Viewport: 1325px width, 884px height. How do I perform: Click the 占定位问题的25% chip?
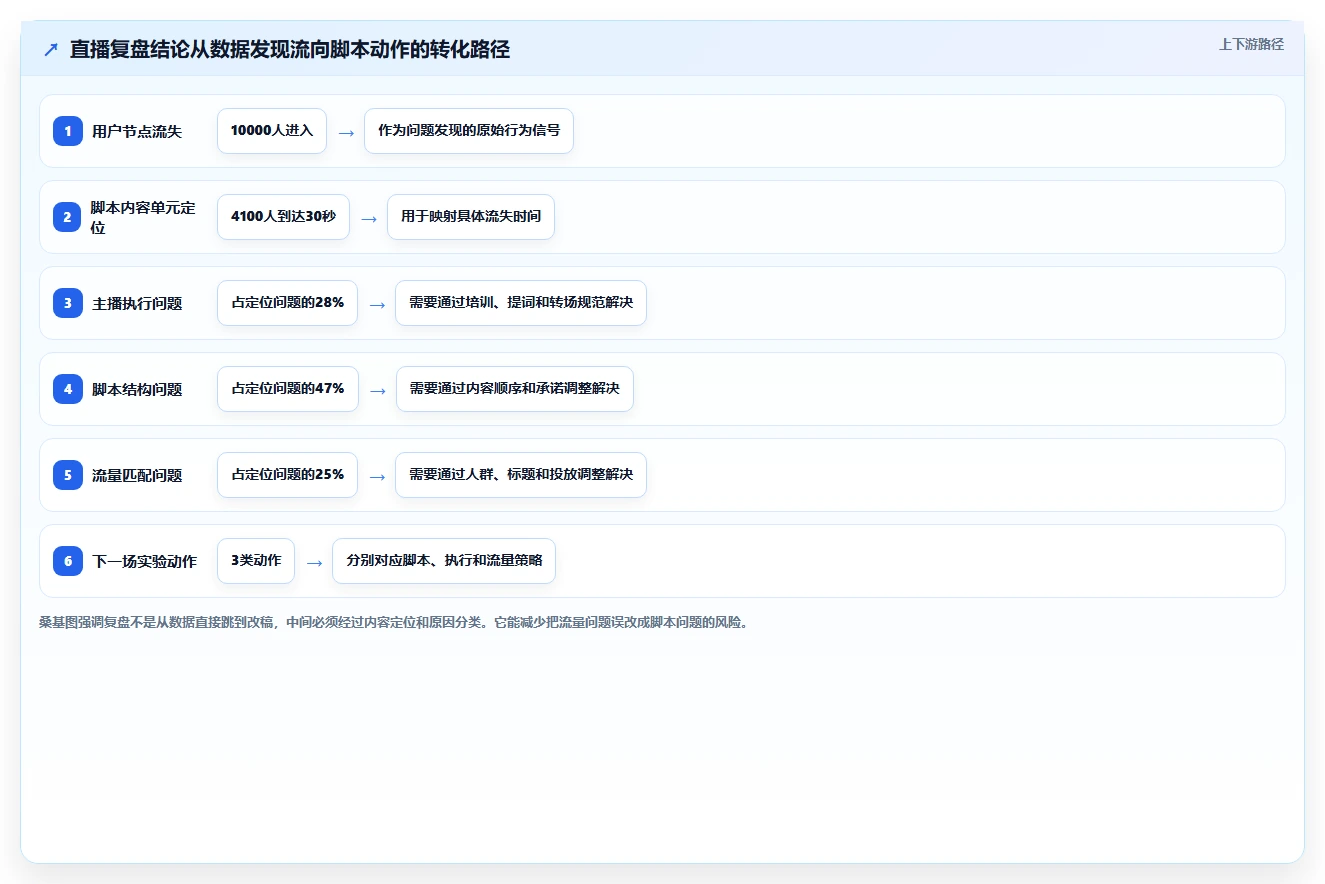287,475
